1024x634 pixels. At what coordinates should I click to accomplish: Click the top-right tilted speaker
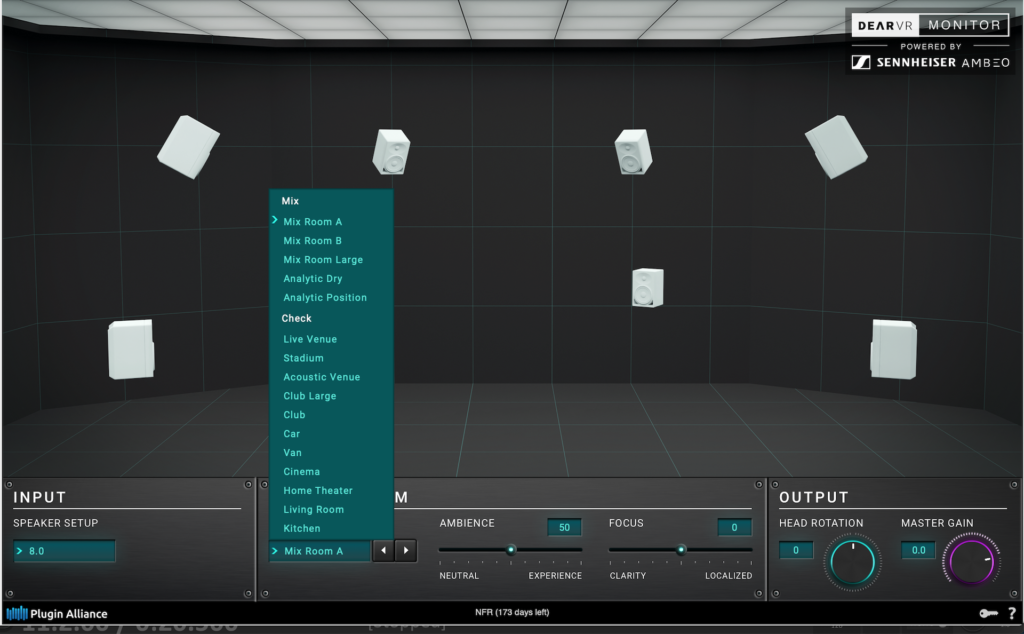point(836,146)
